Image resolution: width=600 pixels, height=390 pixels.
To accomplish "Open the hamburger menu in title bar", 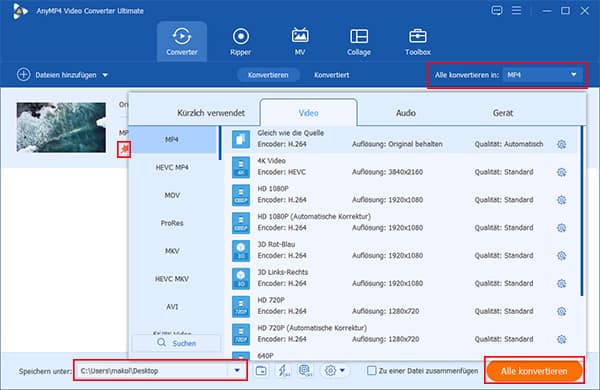I will click(x=516, y=10).
